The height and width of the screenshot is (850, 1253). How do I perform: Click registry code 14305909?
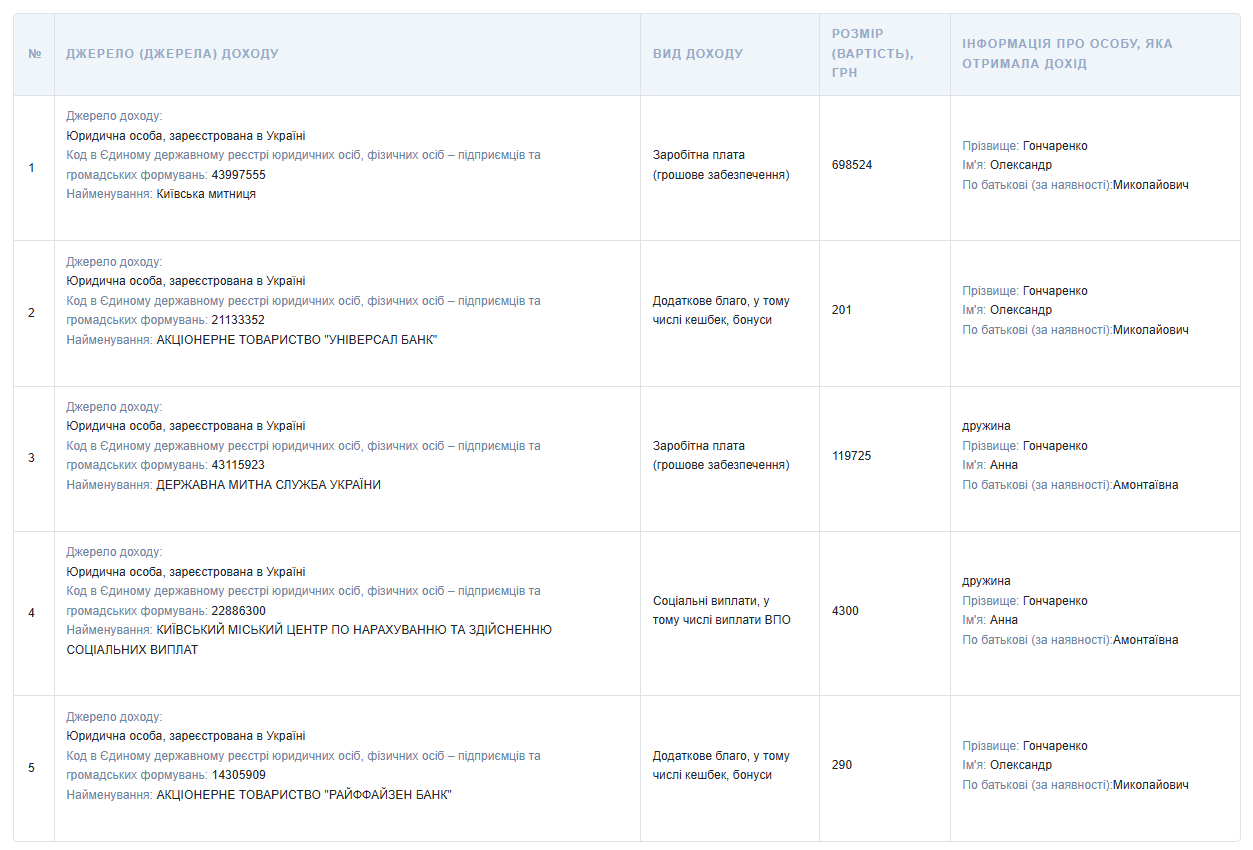(238, 775)
